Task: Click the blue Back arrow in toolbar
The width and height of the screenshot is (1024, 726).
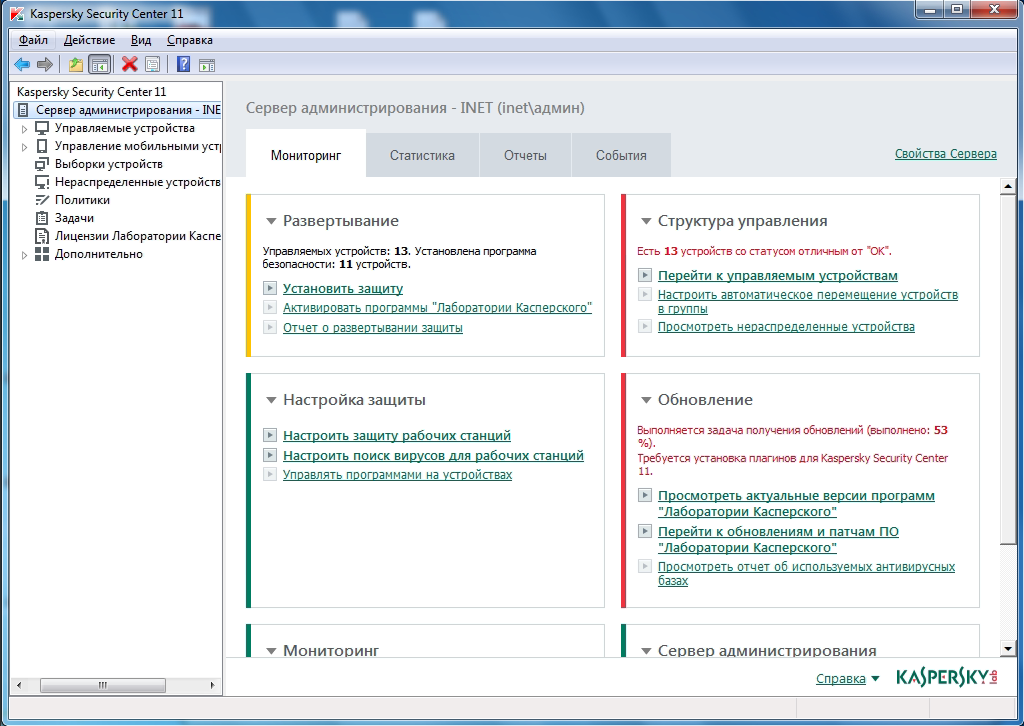Action: pos(22,64)
